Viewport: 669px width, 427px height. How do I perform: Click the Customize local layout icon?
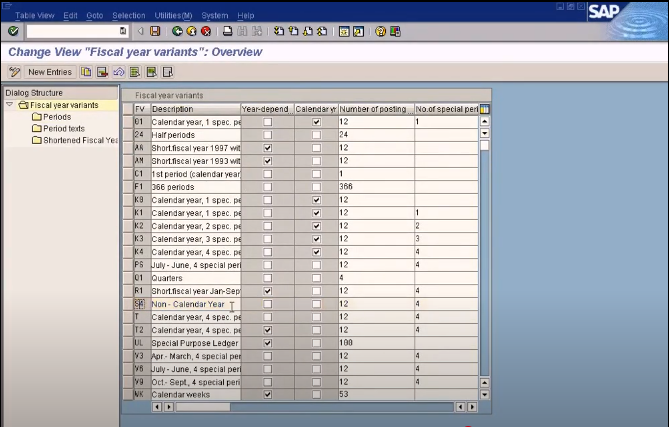[x=395, y=31]
